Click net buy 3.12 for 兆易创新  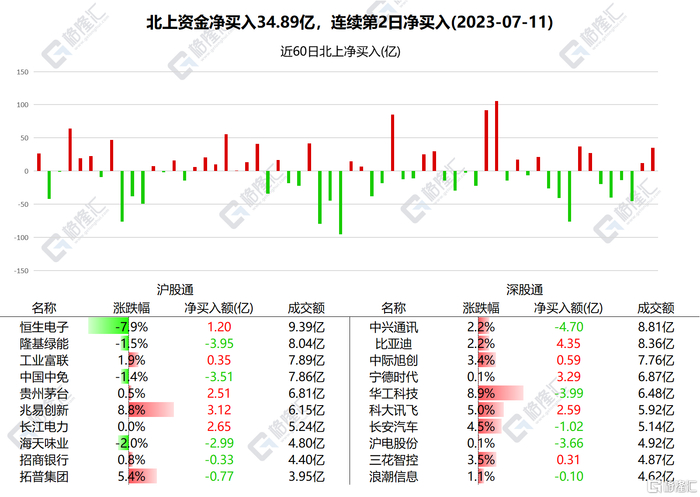pos(219,410)
